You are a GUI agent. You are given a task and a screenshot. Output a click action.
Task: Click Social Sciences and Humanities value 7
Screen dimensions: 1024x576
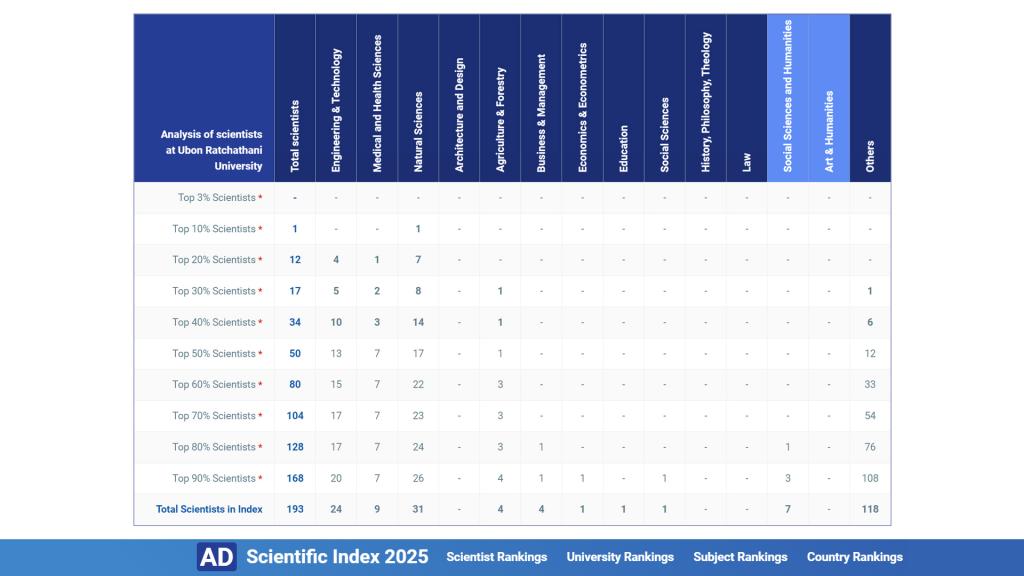coord(788,509)
